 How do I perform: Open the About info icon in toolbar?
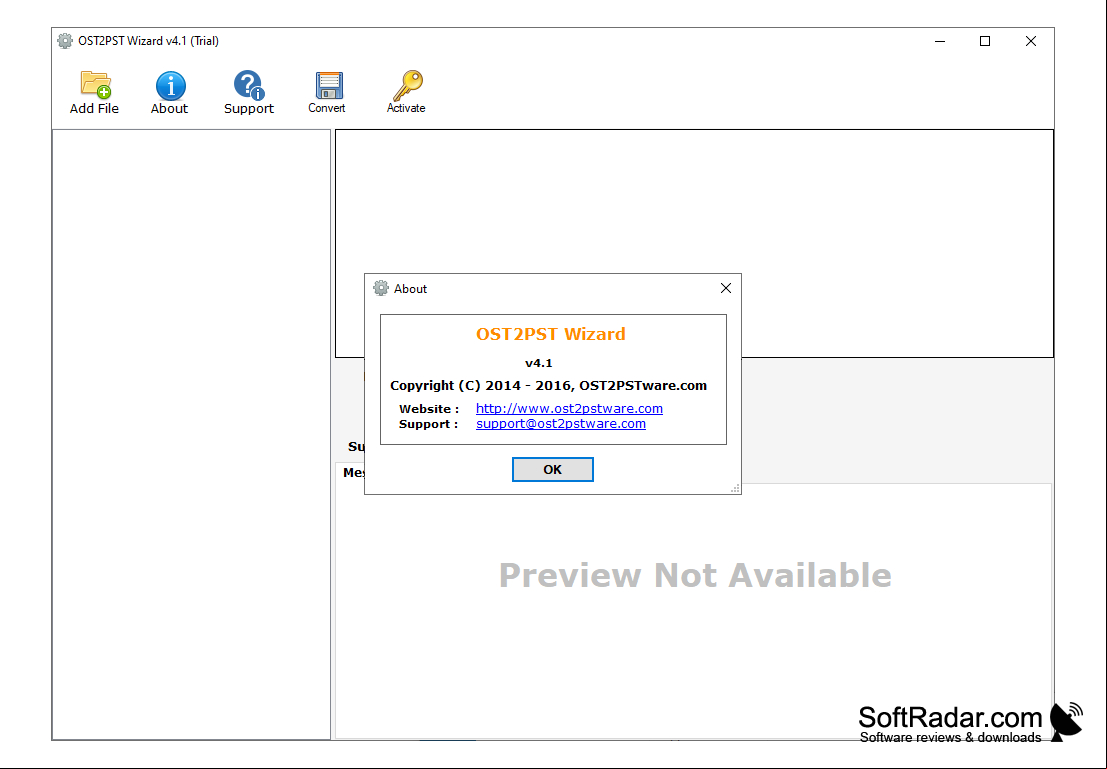click(170, 85)
